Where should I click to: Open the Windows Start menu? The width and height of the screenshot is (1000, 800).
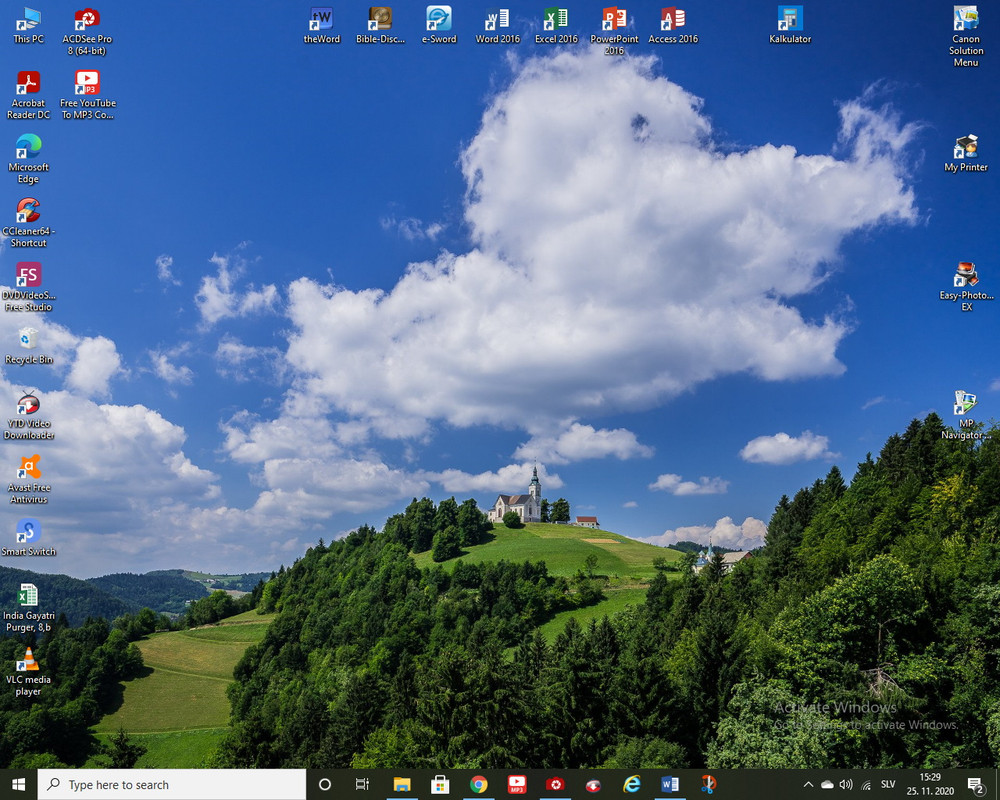[18, 784]
